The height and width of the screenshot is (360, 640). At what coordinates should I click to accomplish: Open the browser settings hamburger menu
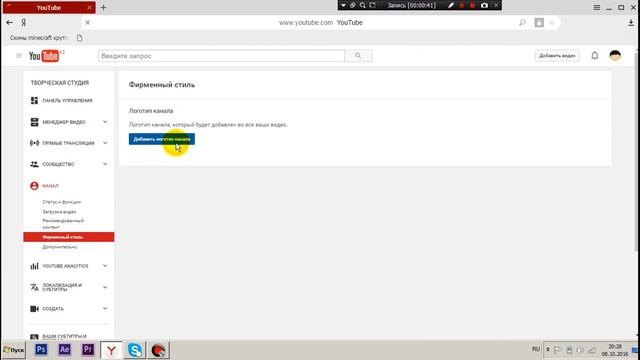click(x=596, y=7)
